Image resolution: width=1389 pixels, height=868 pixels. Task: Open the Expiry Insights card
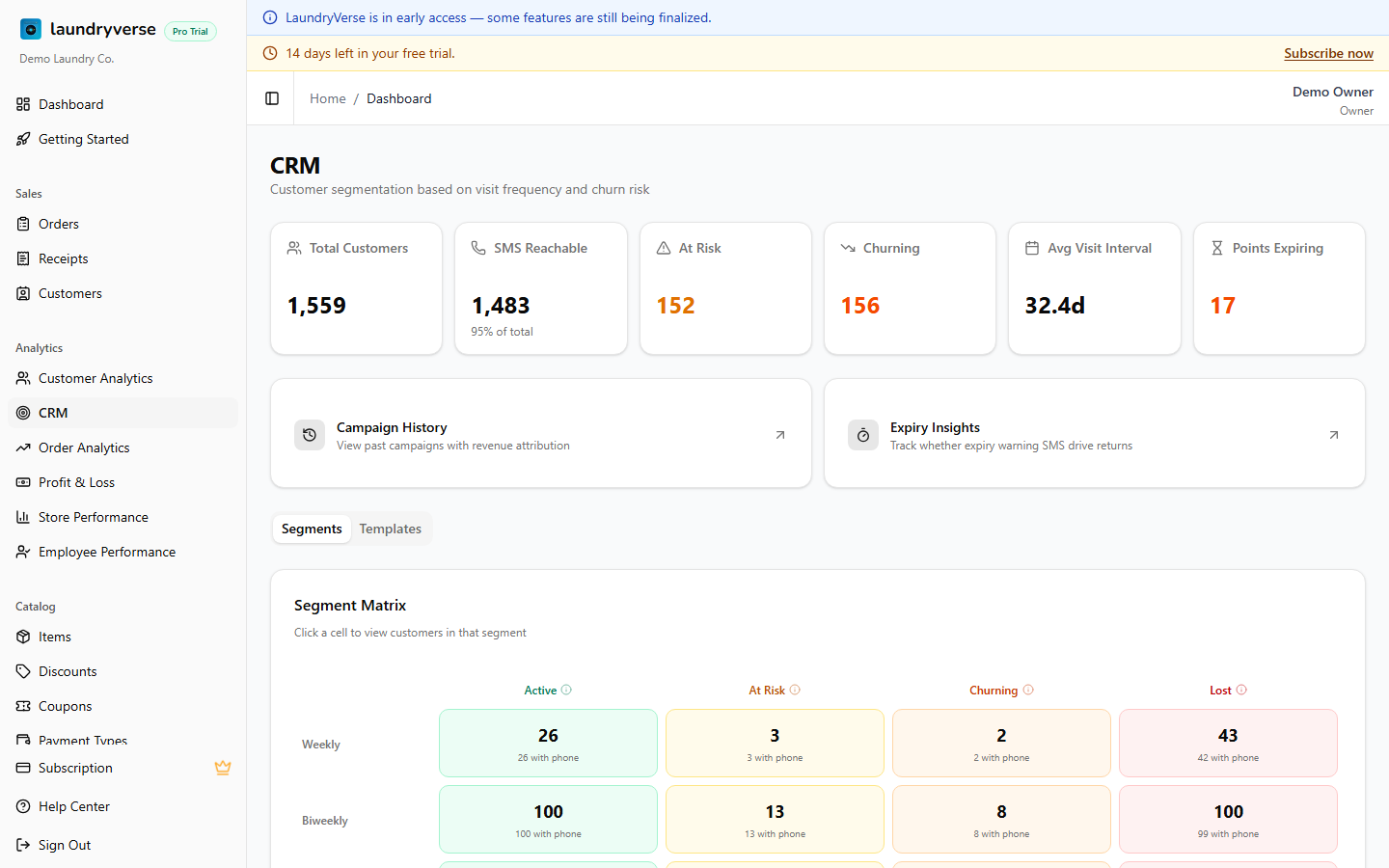[x=1095, y=433]
